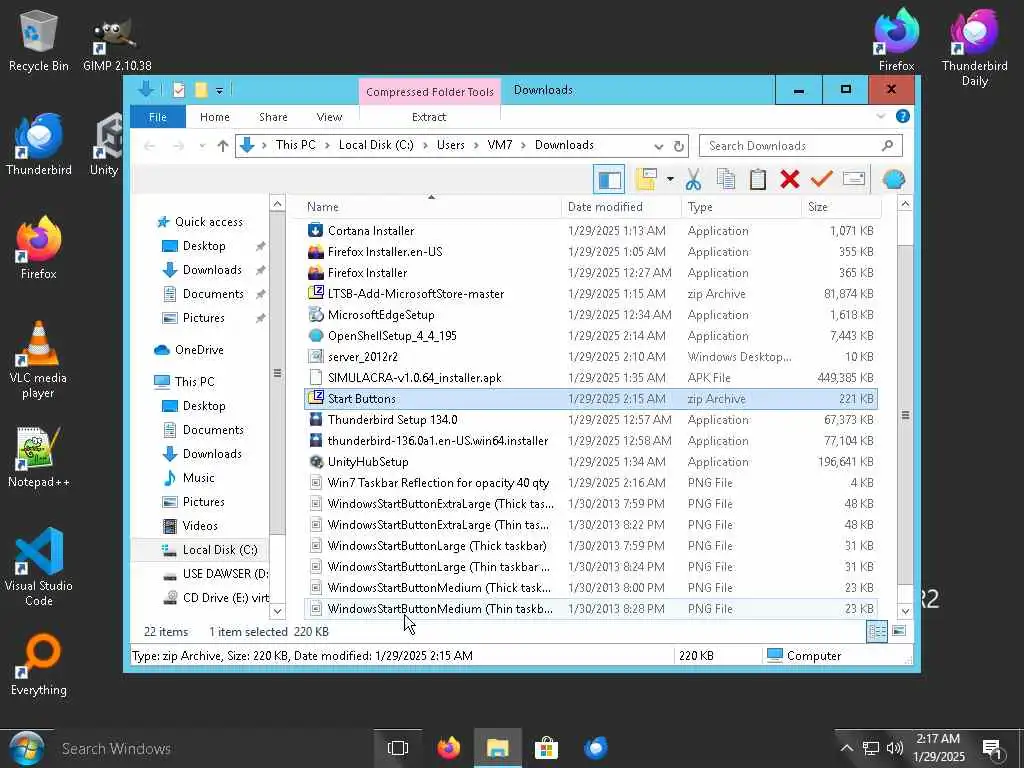This screenshot has width=1024, height=768.
Task: Open the address bar history dropdown
Action: 659,146
